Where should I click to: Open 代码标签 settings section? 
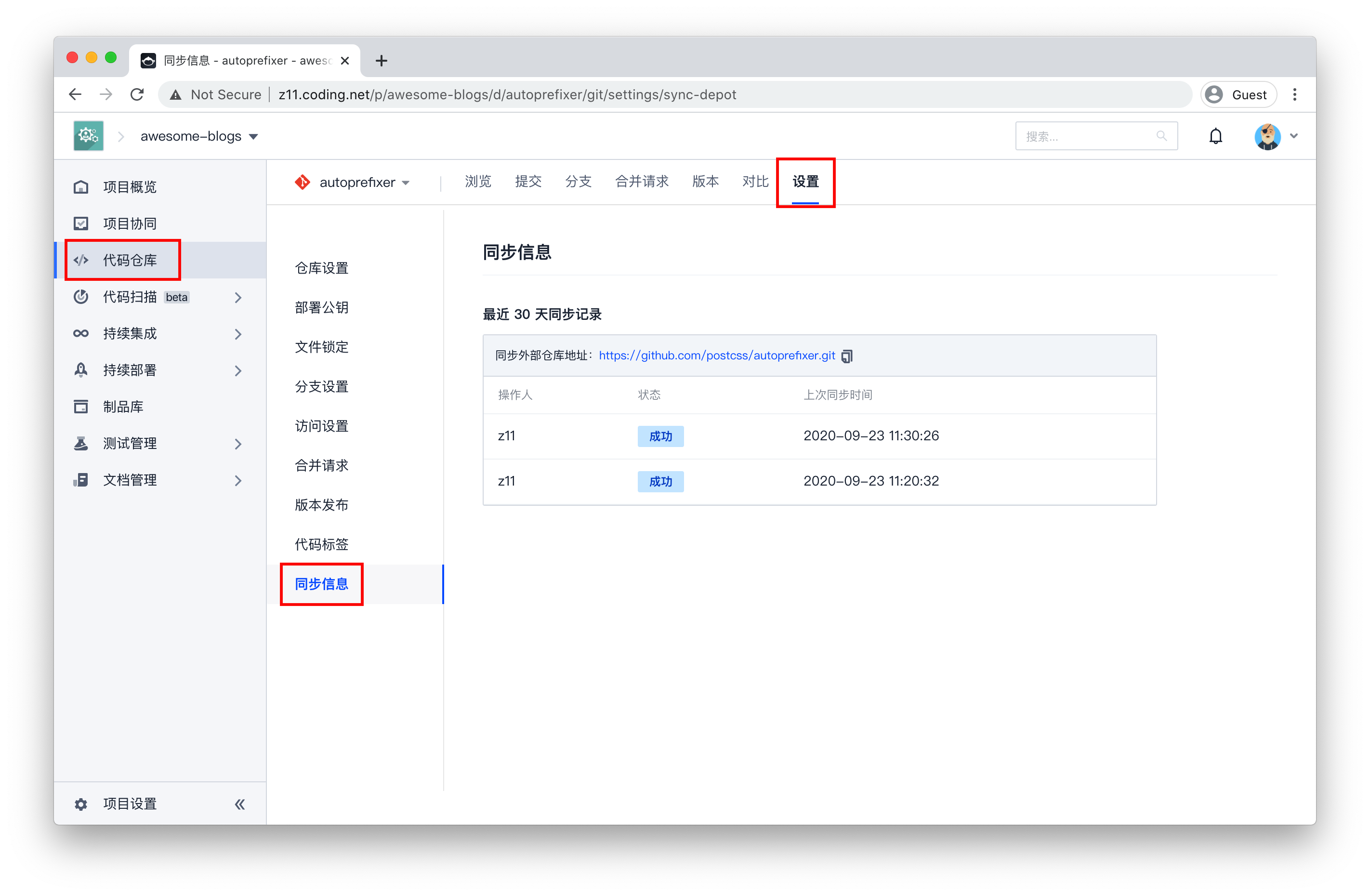[322, 544]
